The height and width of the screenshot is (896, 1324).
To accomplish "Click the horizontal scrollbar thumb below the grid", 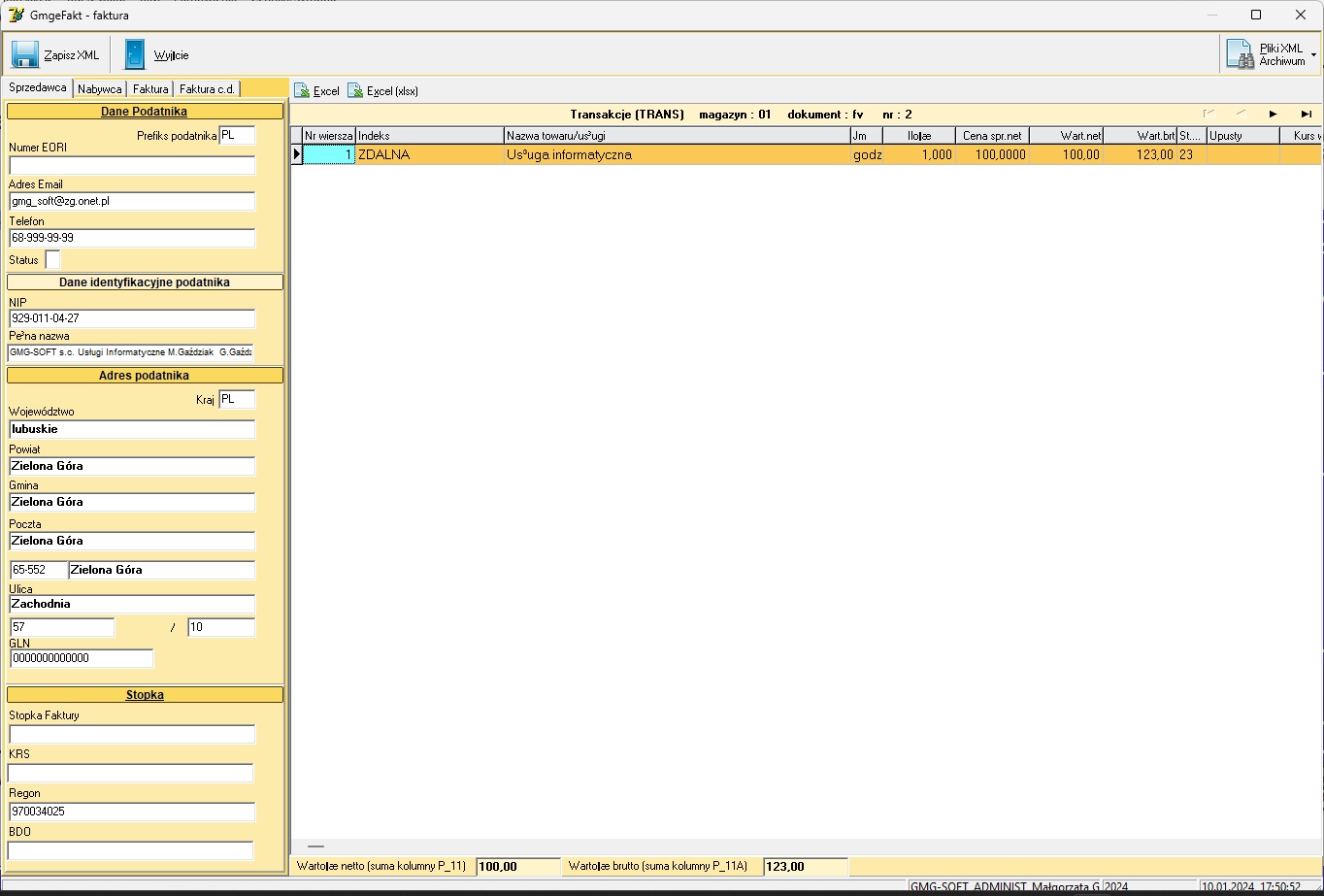I will (315, 847).
